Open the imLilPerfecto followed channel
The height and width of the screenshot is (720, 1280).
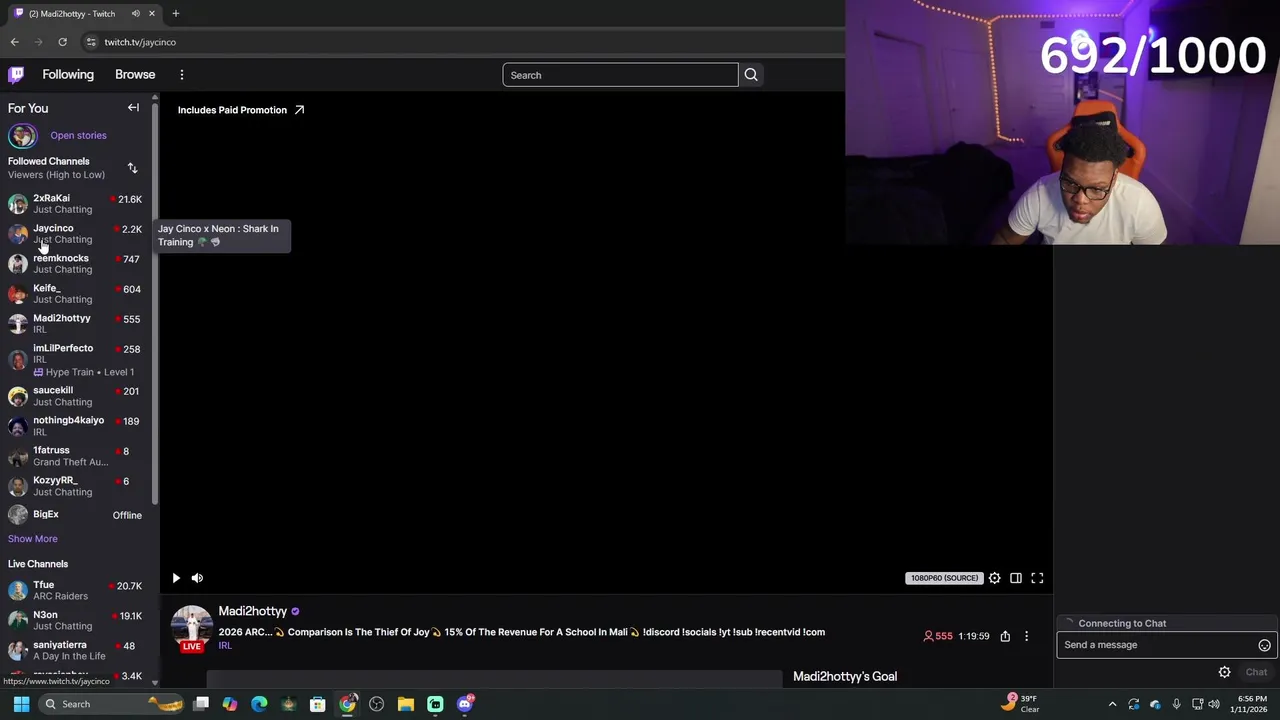[78, 360]
